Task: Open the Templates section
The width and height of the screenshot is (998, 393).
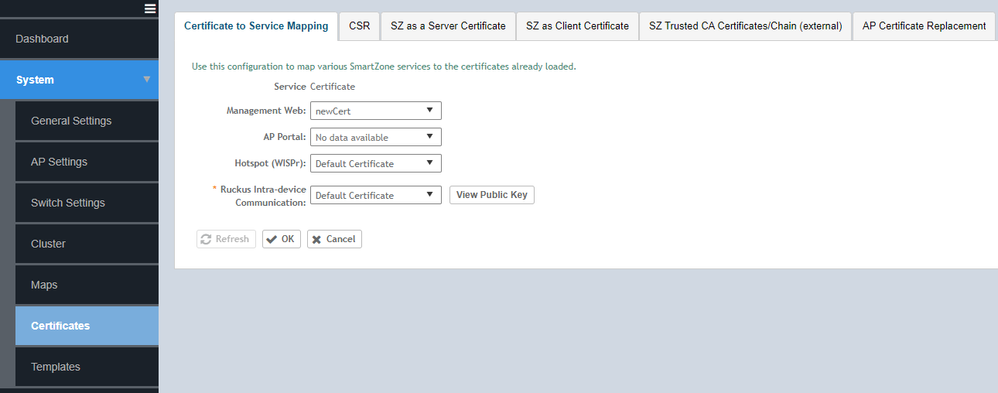Action: (87, 367)
